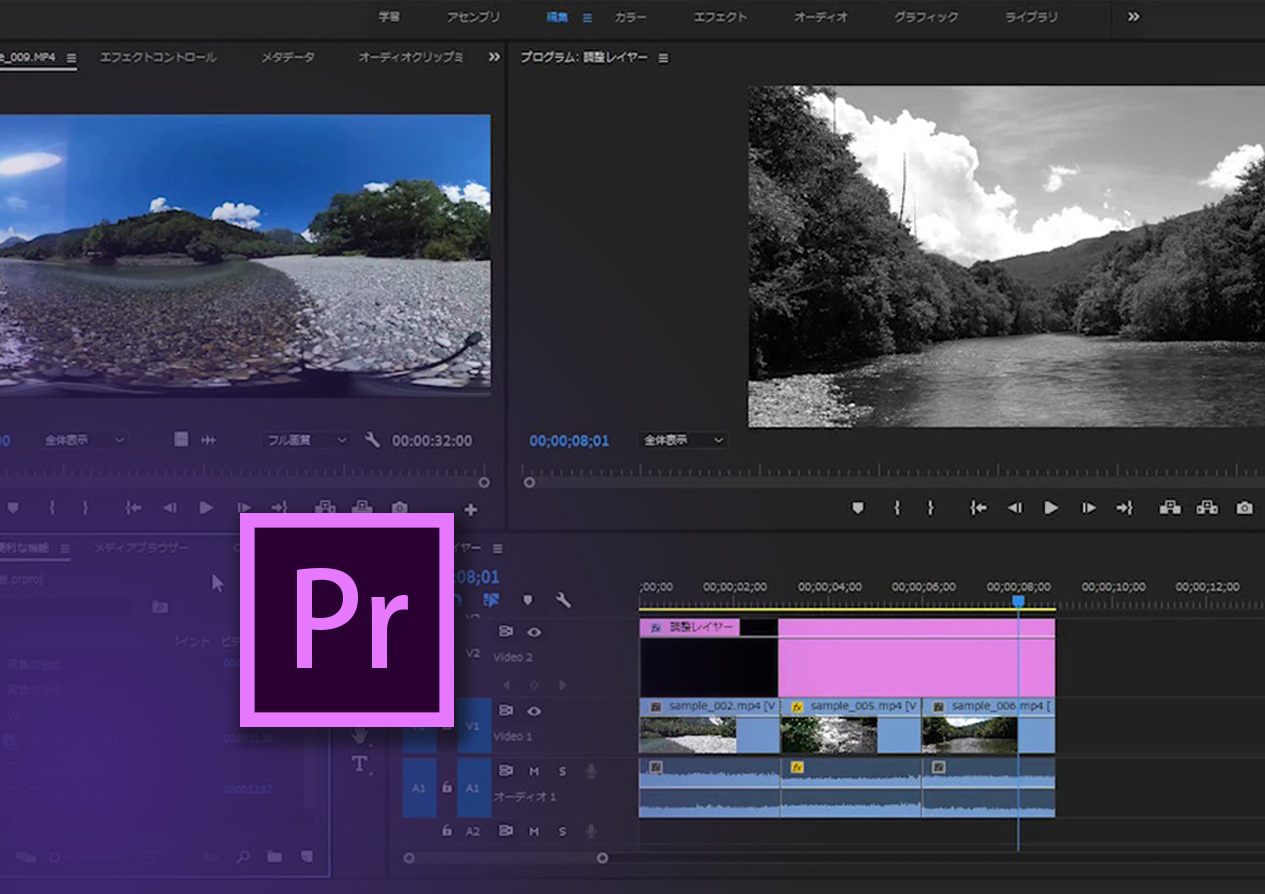Image resolution: width=1265 pixels, height=894 pixels.
Task: Step forward one frame in Program monitor
Action: coord(1088,508)
